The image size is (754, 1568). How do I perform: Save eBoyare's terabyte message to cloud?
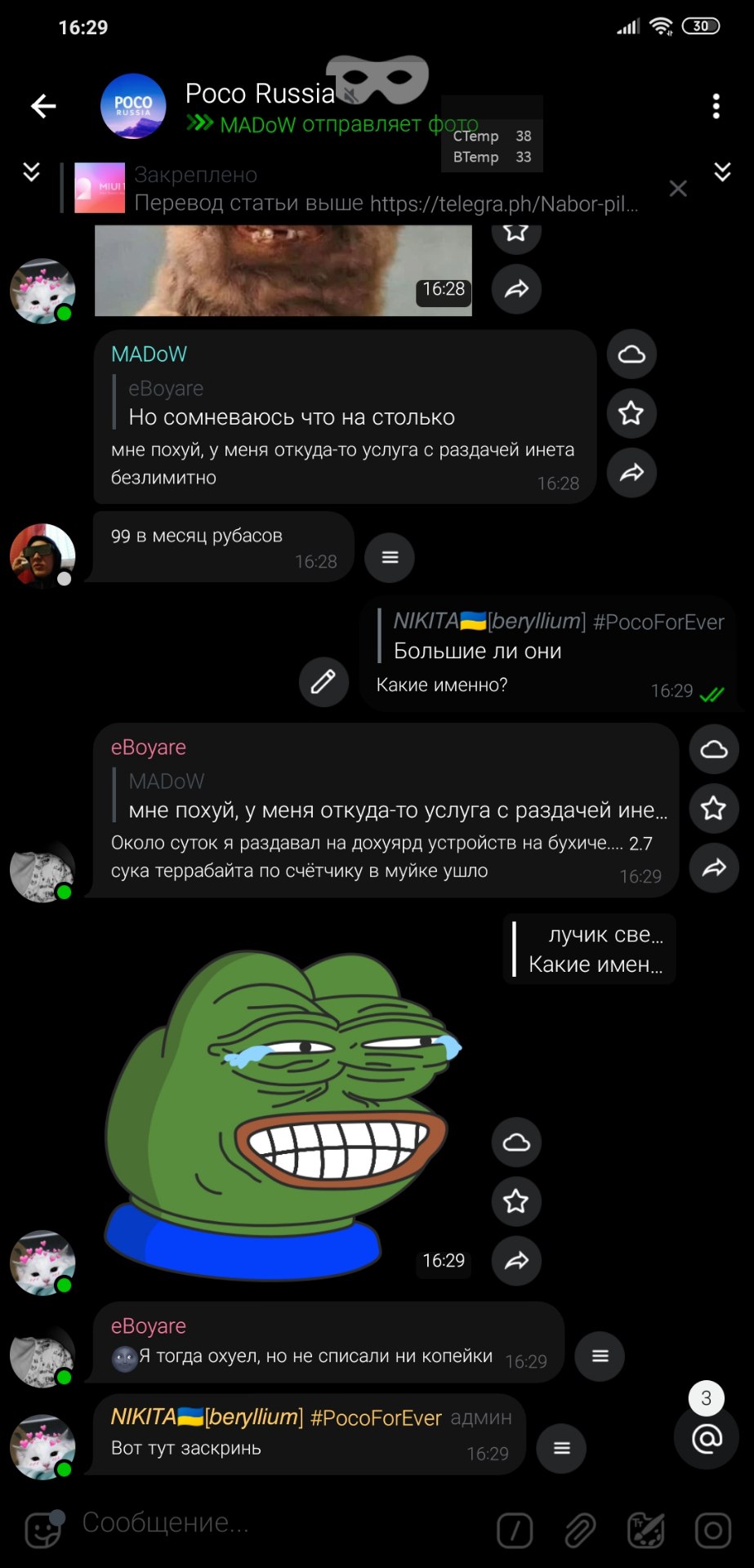pyautogui.click(x=714, y=749)
